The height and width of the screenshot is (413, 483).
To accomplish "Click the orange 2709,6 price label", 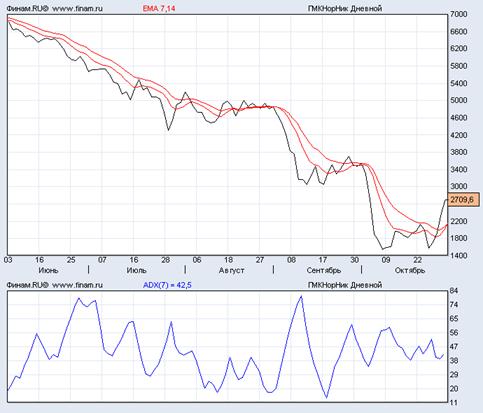I will [463, 199].
